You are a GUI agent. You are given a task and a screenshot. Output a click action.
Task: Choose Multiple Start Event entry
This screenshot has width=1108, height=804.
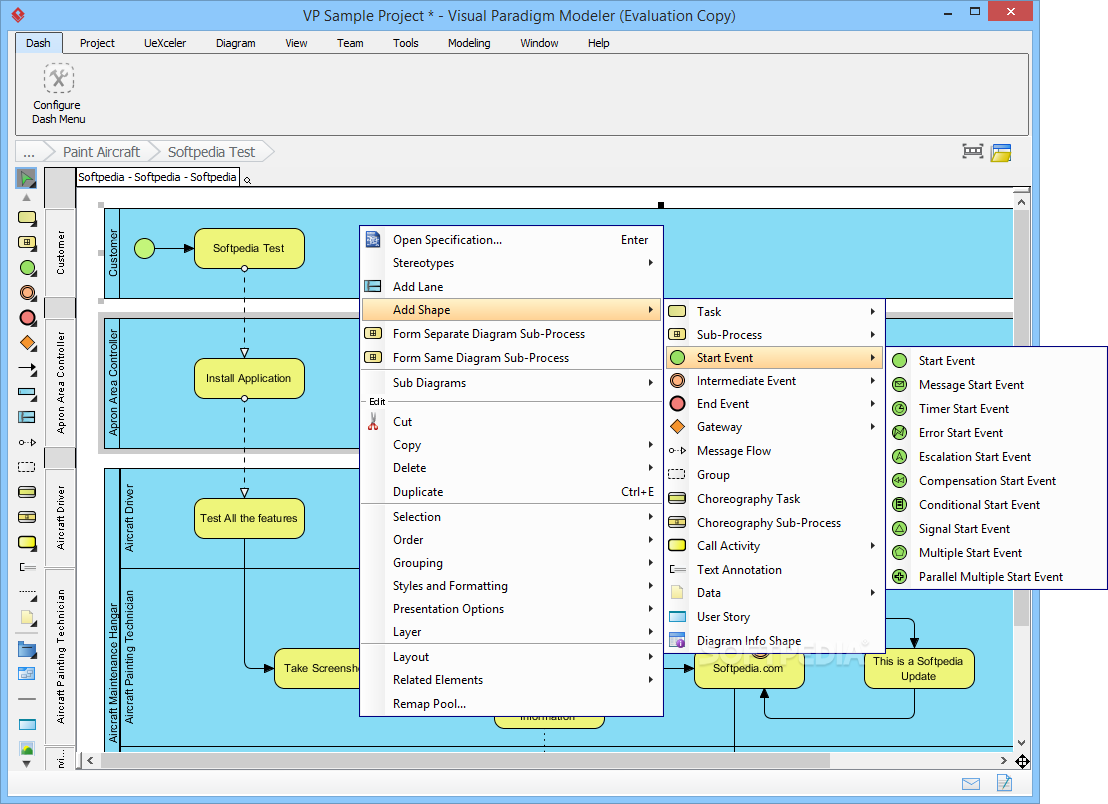pyautogui.click(x=996, y=553)
